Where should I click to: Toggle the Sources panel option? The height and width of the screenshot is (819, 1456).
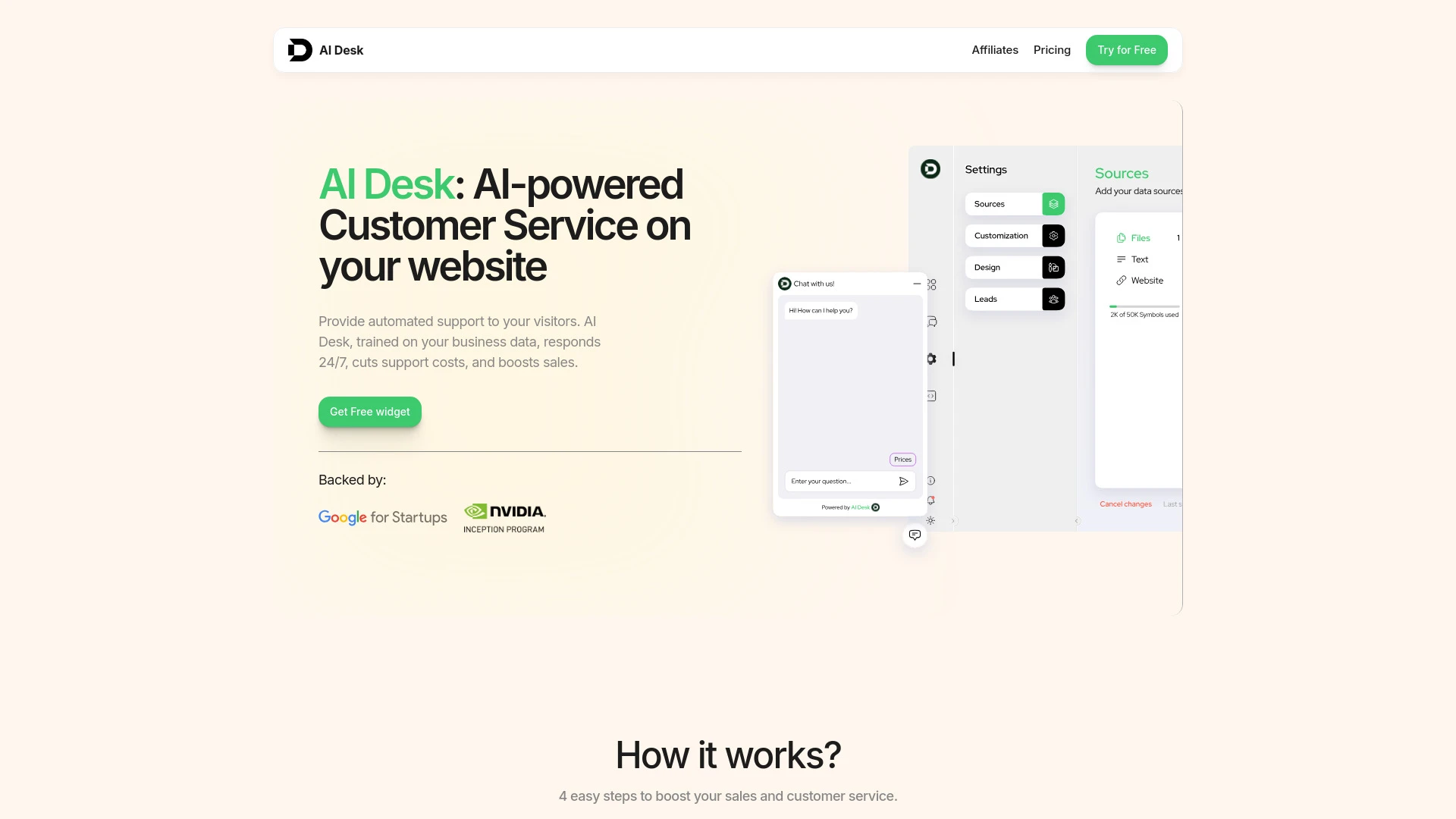pos(1053,204)
